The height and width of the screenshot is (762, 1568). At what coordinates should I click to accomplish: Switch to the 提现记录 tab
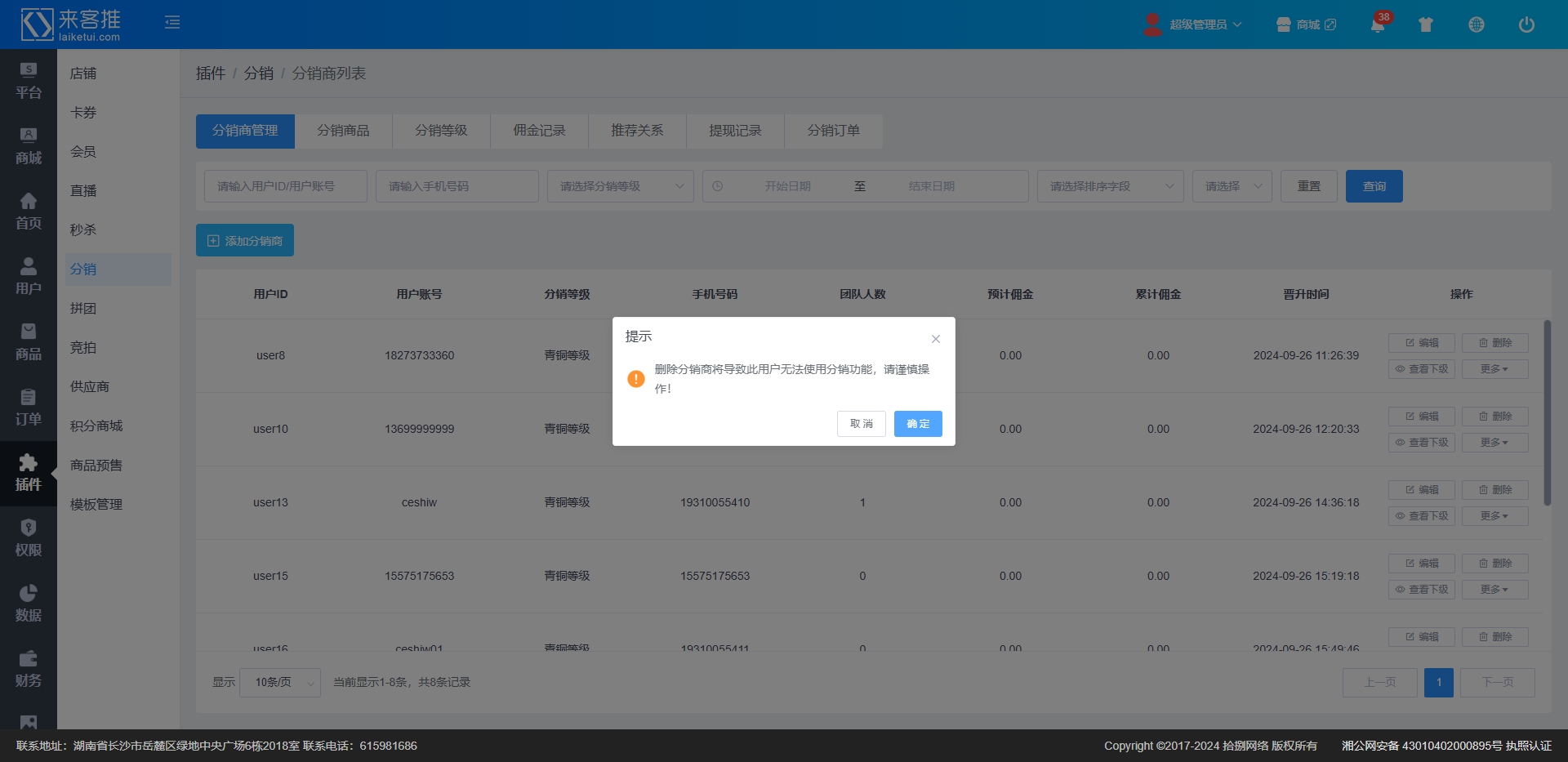[735, 131]
